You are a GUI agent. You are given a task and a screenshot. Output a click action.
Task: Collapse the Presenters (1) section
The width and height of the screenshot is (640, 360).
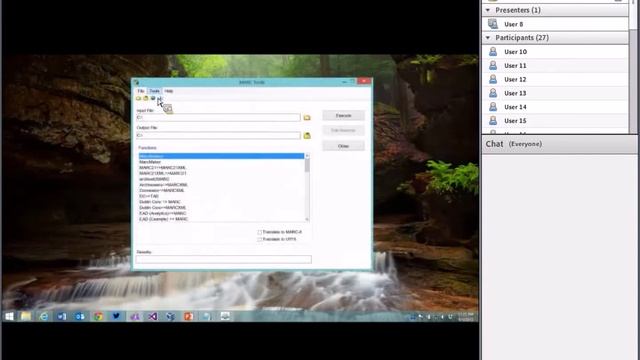click(488, 10)
